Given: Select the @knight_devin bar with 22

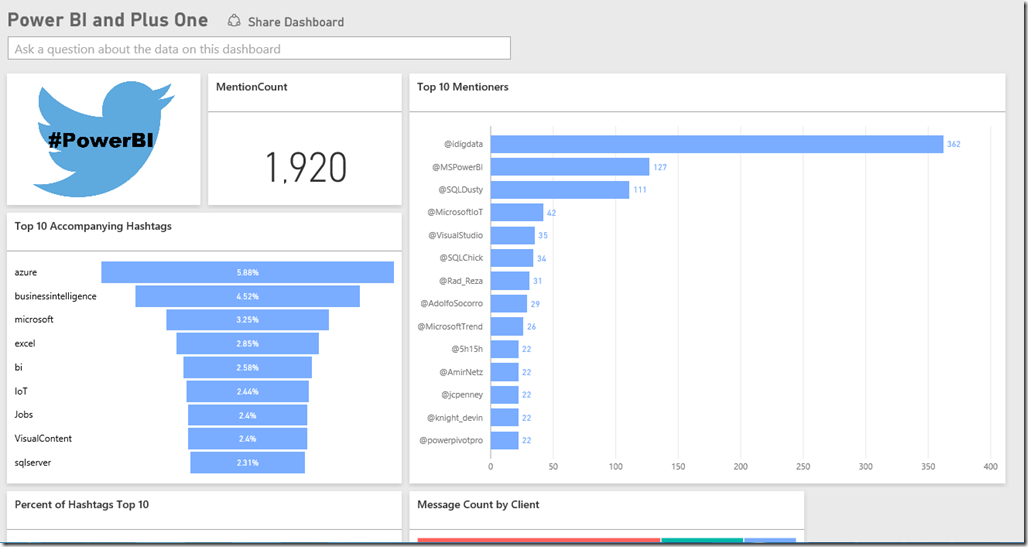Looking at the screenshot, I should click(505, 418).
